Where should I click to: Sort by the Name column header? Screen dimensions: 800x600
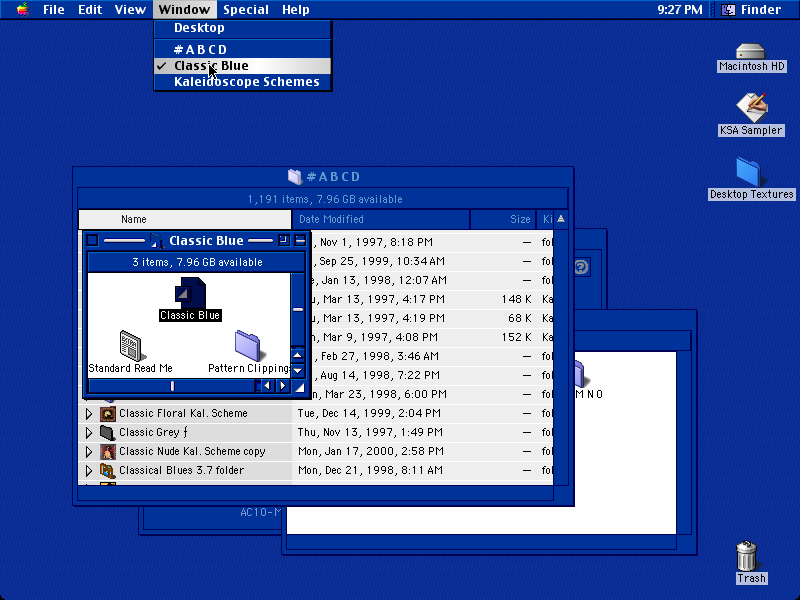pyautogui.click(x=185, y=219)
